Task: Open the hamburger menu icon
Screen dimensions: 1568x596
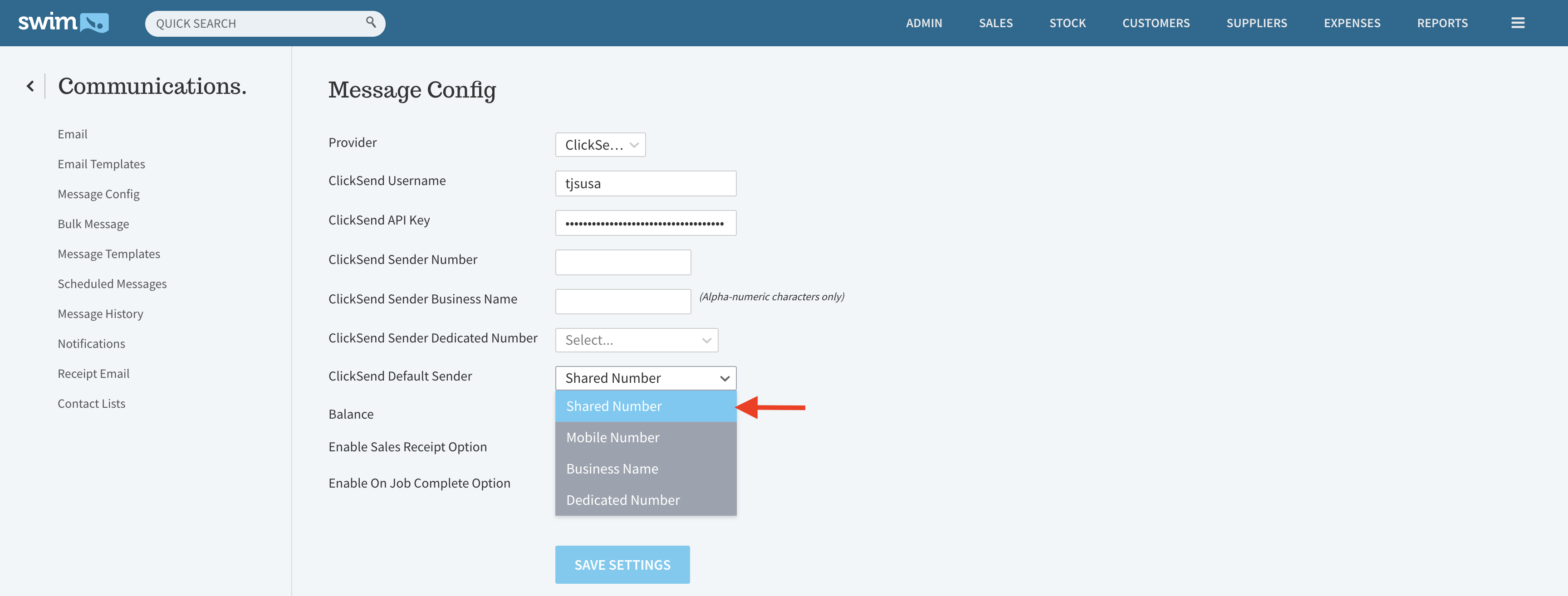Action: [x=1518, y=23]
